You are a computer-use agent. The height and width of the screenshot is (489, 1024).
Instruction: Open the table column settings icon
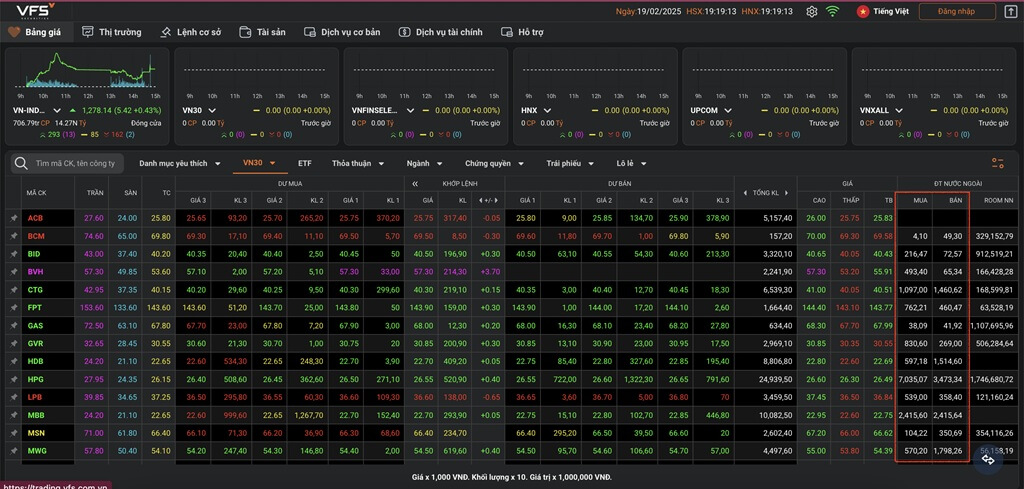click(x=998, y=163)
